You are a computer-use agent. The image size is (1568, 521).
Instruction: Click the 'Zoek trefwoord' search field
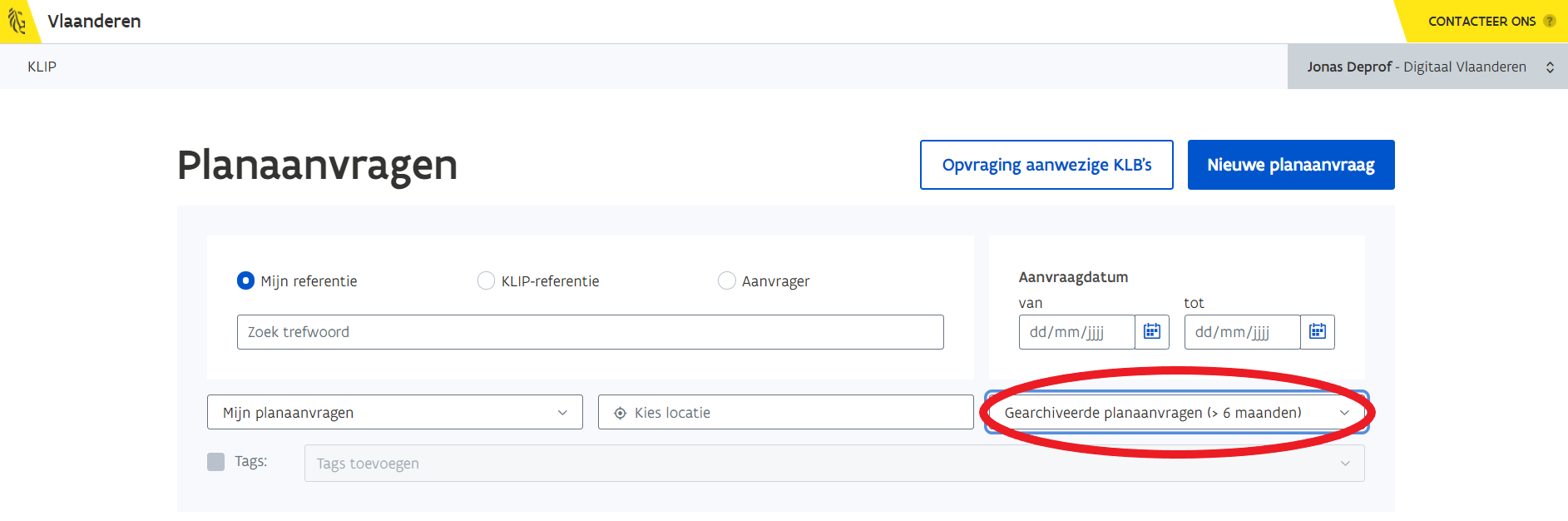click(x=590, y=332)
